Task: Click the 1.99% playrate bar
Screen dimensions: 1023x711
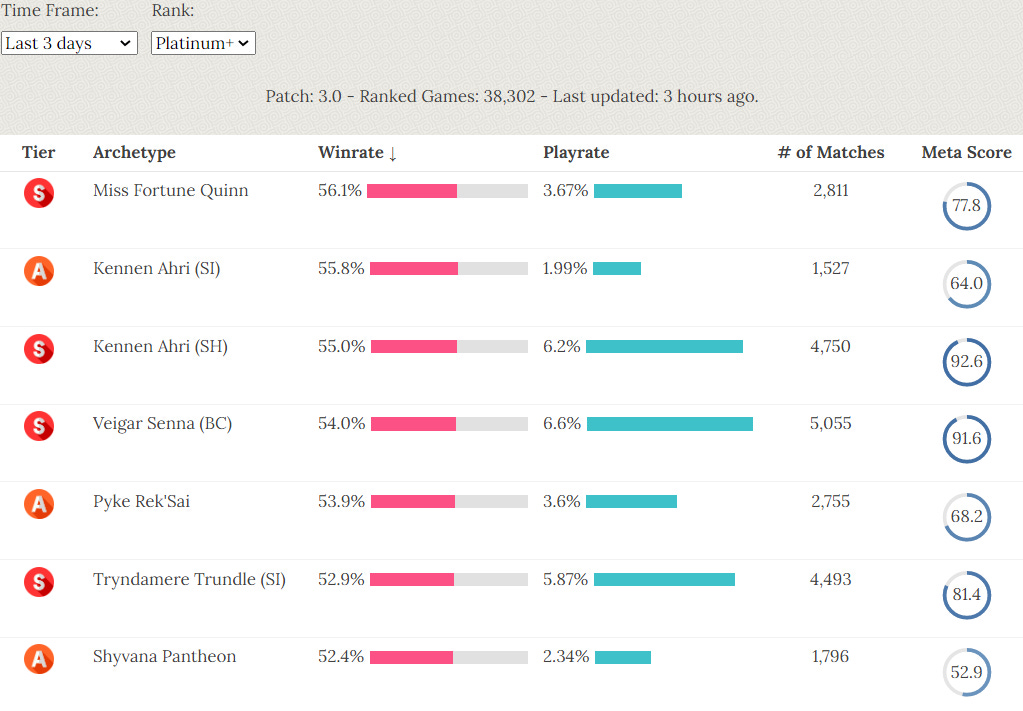Action: coord(617,268)
